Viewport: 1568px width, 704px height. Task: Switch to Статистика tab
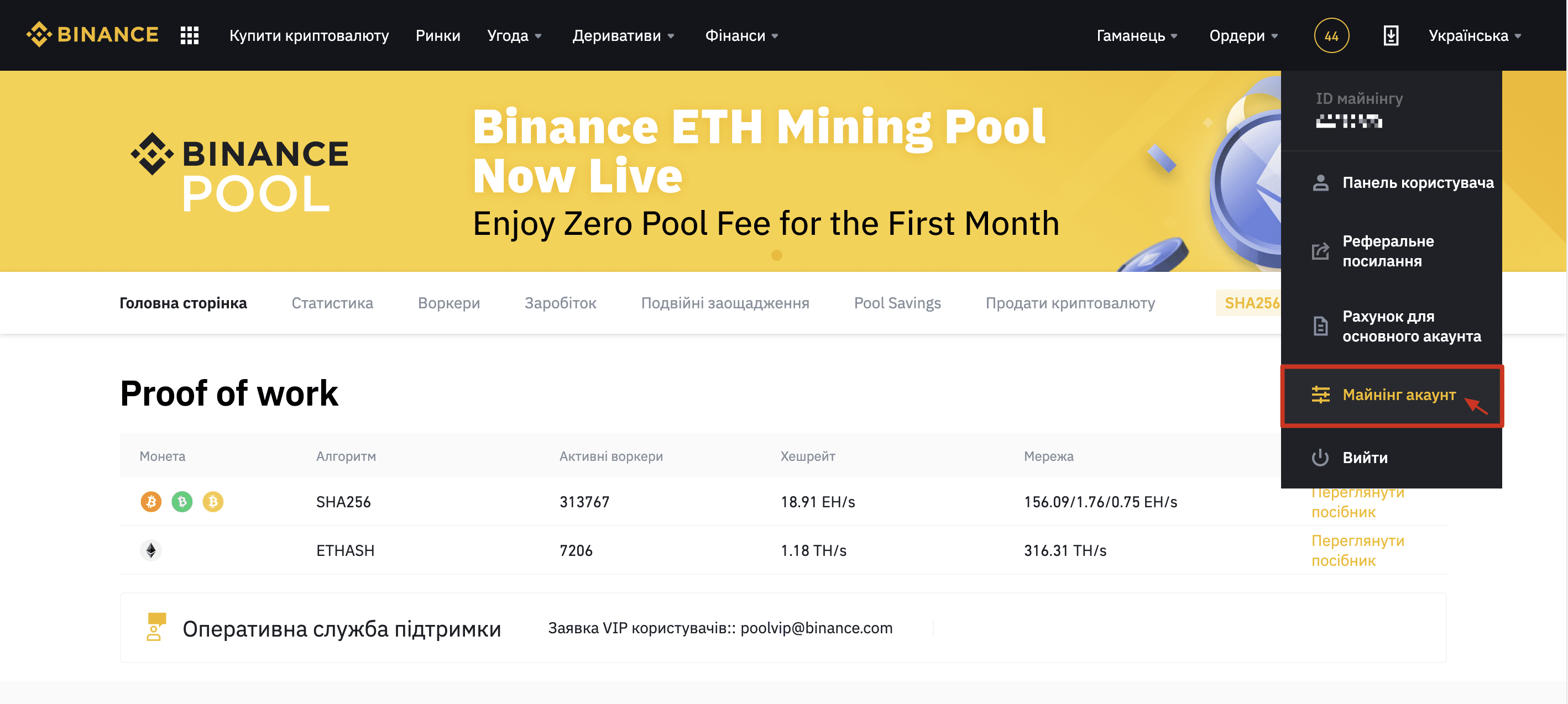(x=332, y=303)
